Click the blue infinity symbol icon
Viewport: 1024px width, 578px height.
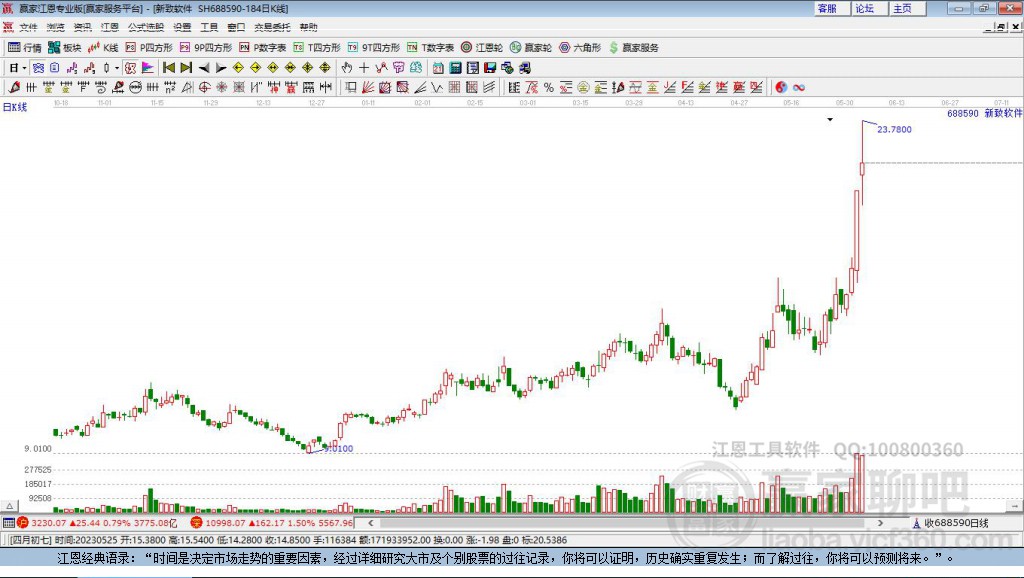(x=799, y=87)
